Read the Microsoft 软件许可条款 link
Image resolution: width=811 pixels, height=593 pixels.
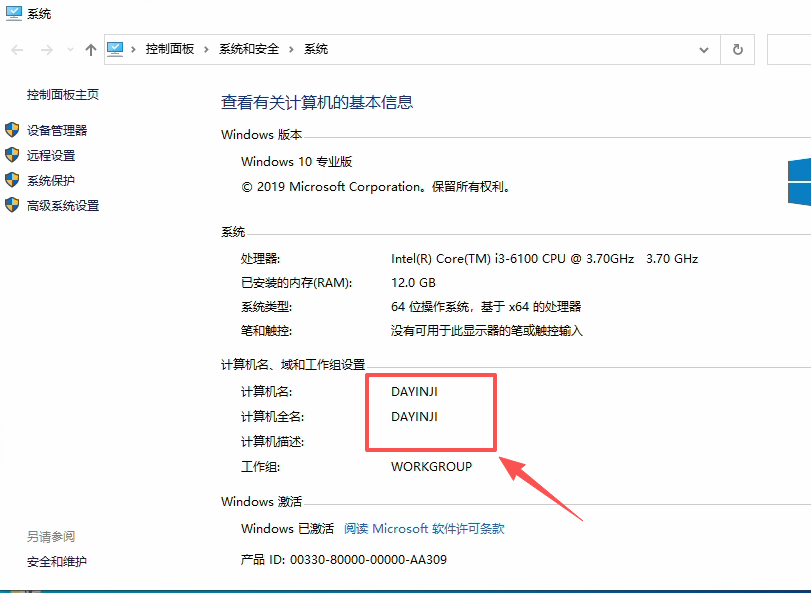[424, 529]
